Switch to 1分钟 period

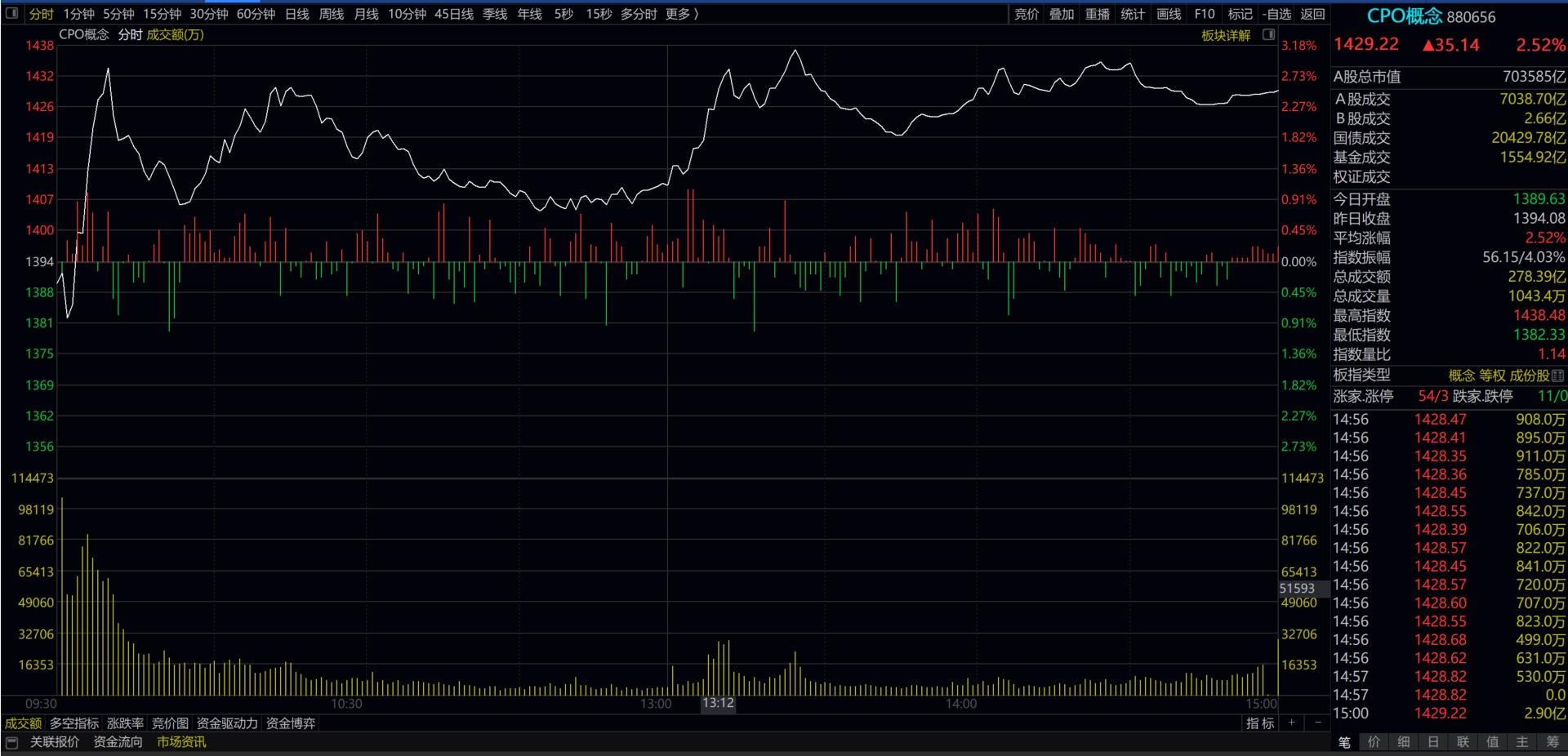point(79,14)
